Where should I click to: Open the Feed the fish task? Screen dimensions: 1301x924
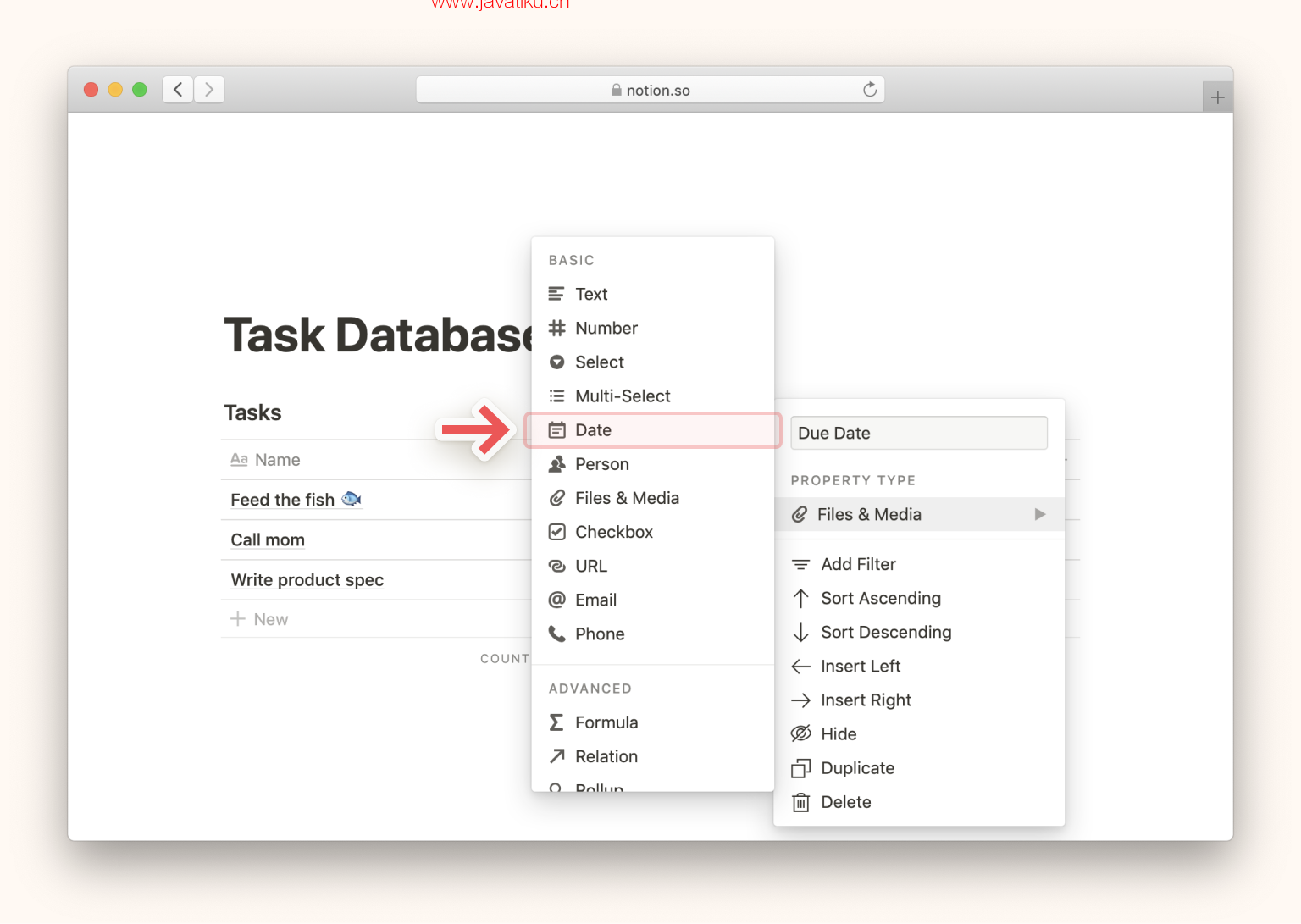coord(283,500)
